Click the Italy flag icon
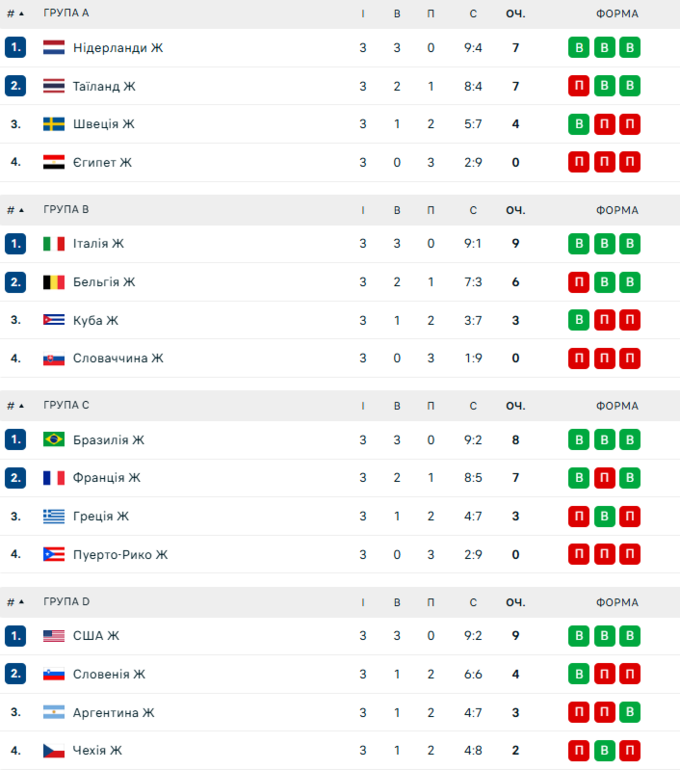 (54, 244)
